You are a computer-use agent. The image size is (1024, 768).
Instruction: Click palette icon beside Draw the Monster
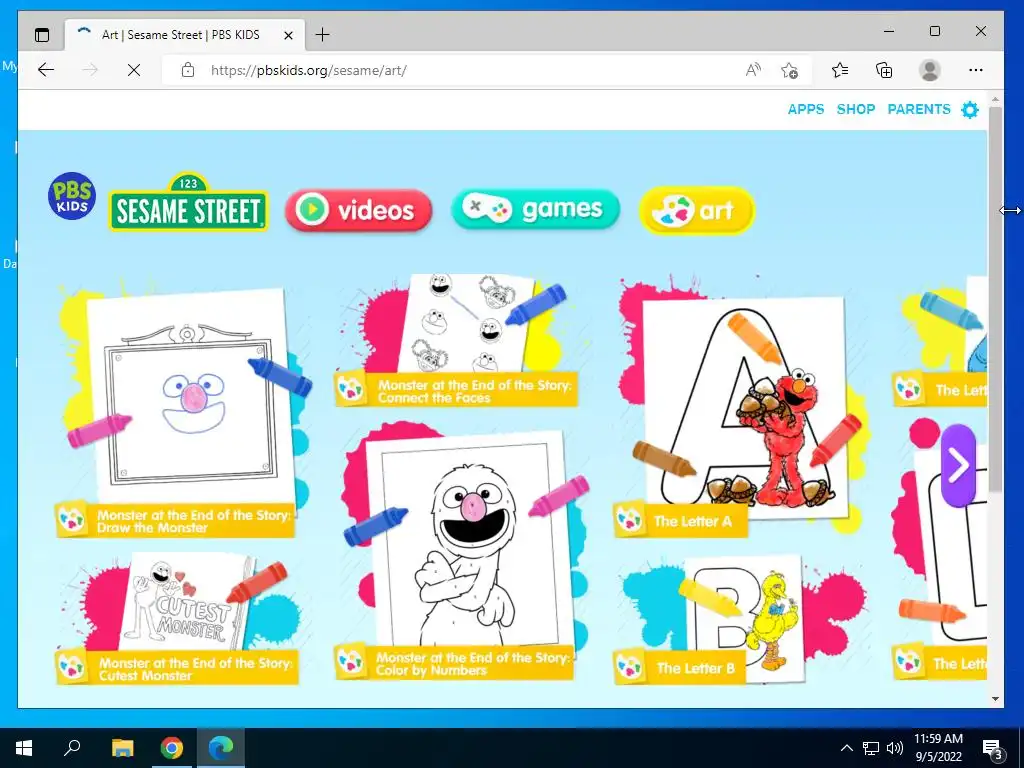(x=72, y=520)
